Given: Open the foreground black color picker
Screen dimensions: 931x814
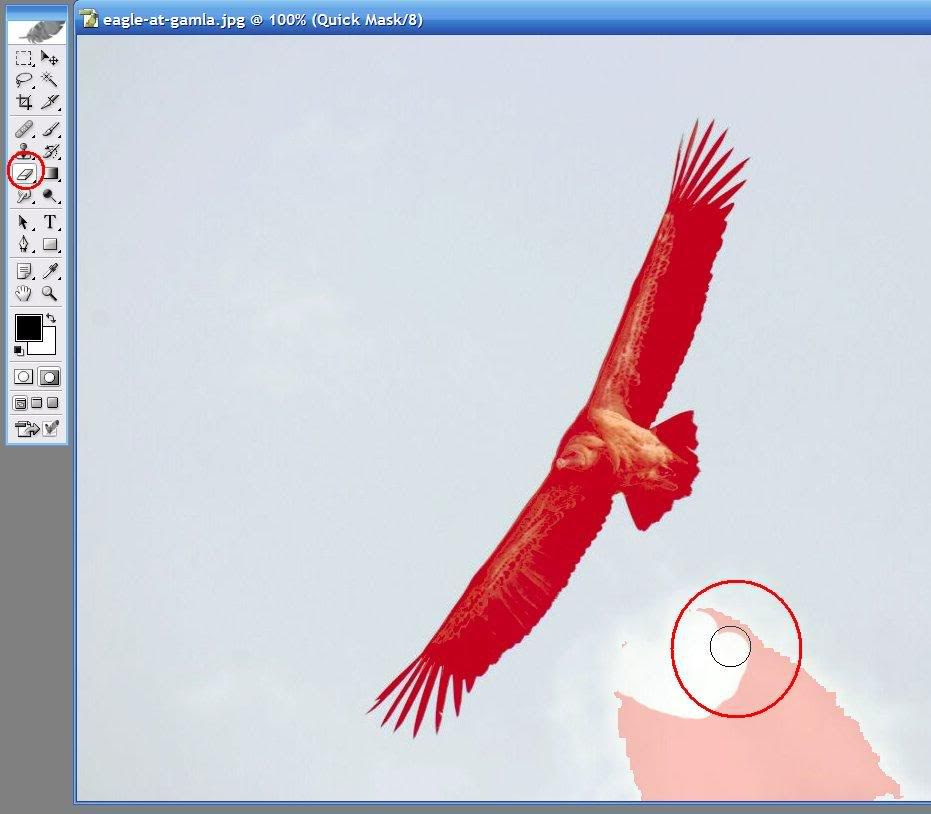Looking at the screenshot, I should 28,327.
